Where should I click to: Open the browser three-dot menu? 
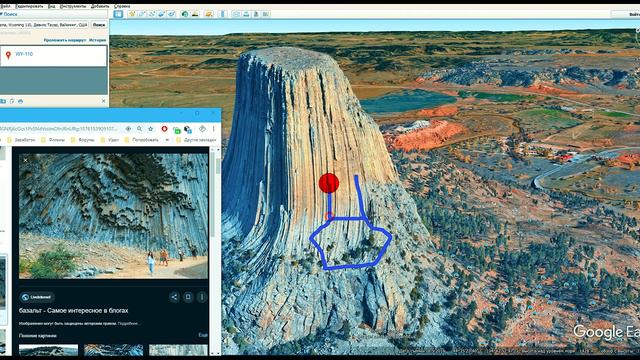(213, 129)
